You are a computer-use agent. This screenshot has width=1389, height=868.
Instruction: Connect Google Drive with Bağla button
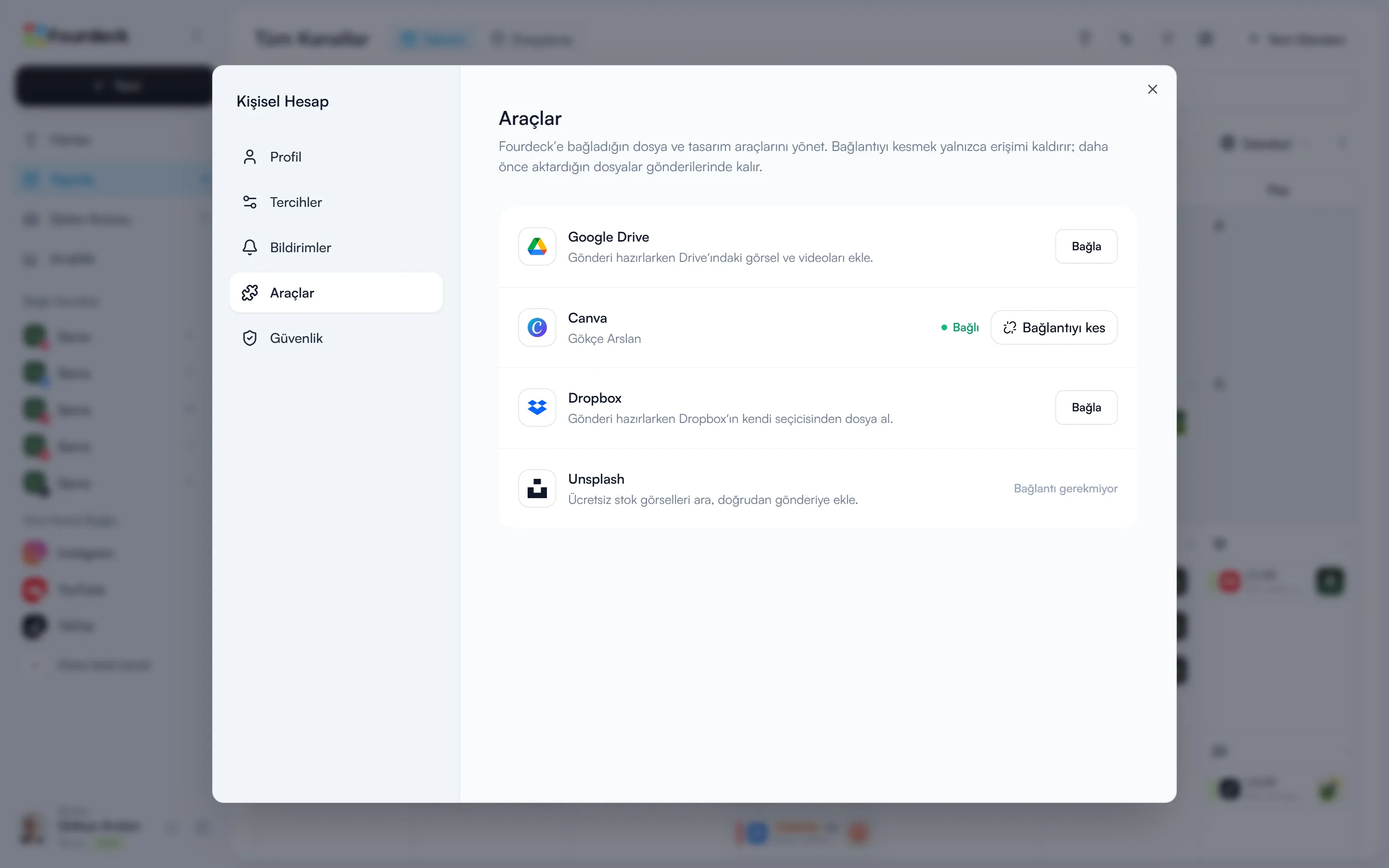click(1086, 246)
